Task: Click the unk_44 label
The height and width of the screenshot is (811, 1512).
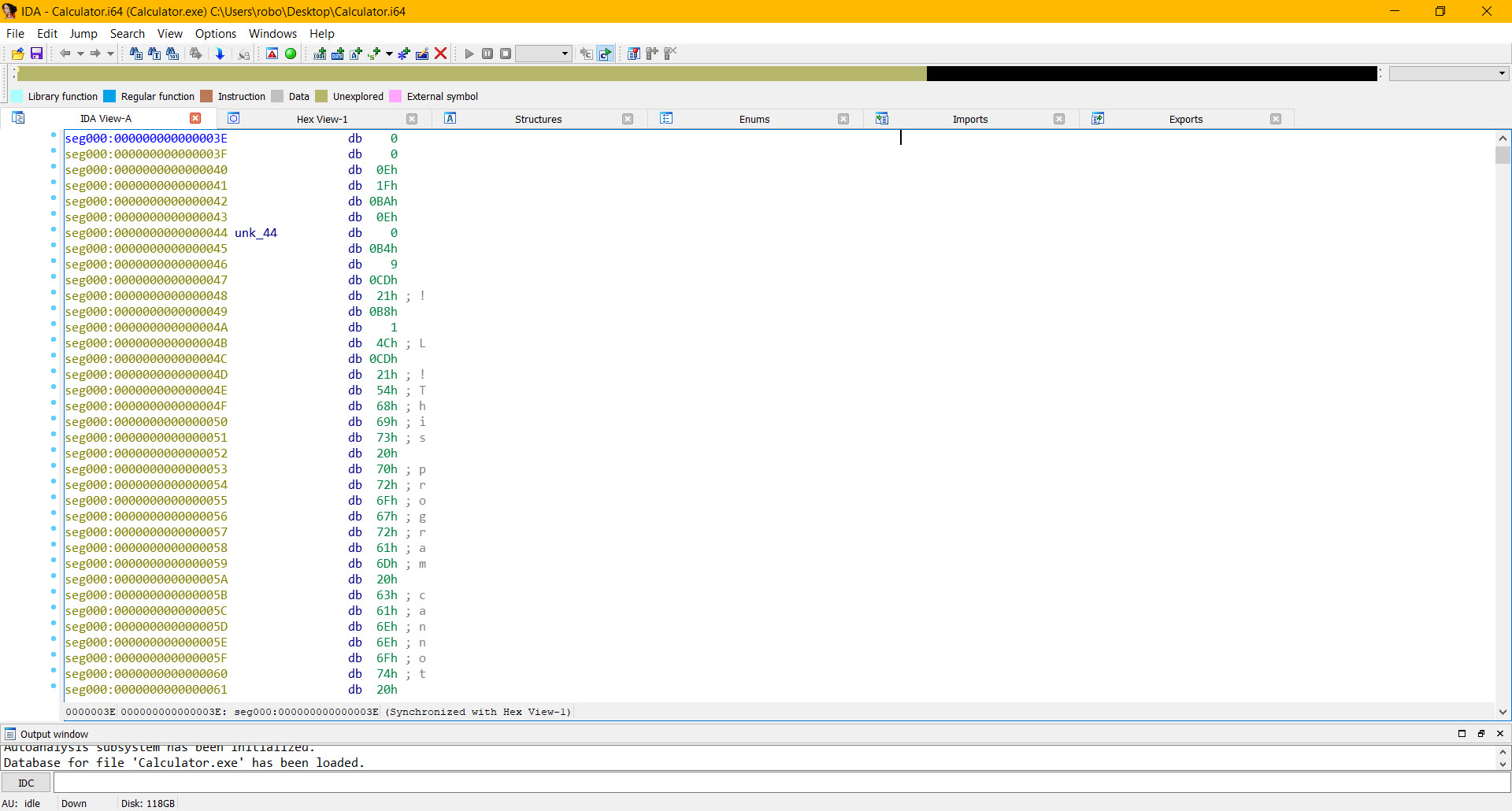Action: (x=256, y=233)
